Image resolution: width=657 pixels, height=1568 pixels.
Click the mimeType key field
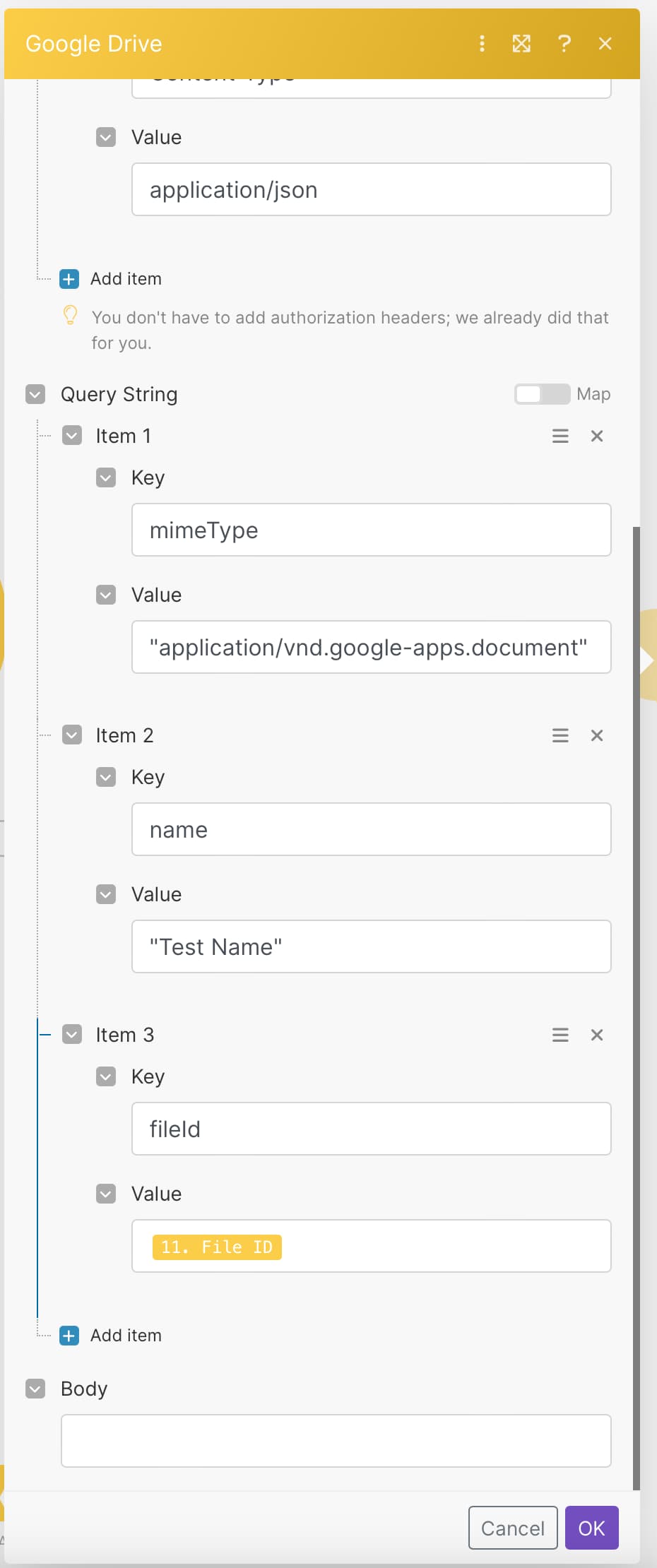click(372, 530)
